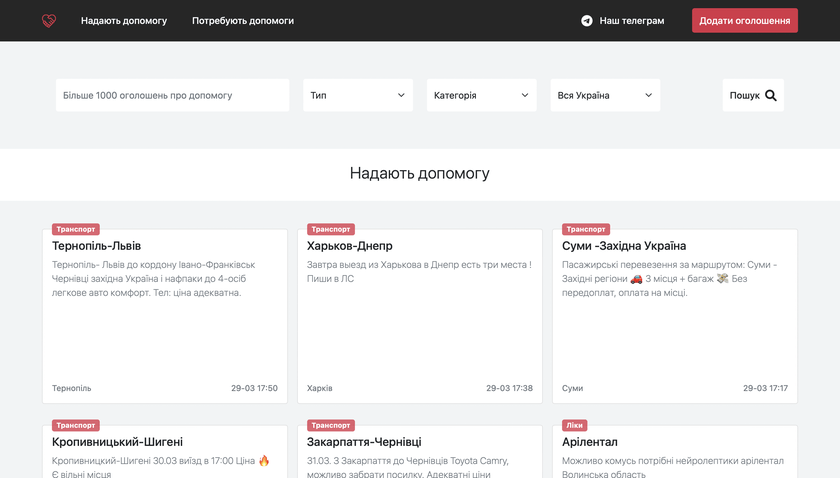
Task: Click the magnifying glass search icon
Action: (x=771, y=96)
